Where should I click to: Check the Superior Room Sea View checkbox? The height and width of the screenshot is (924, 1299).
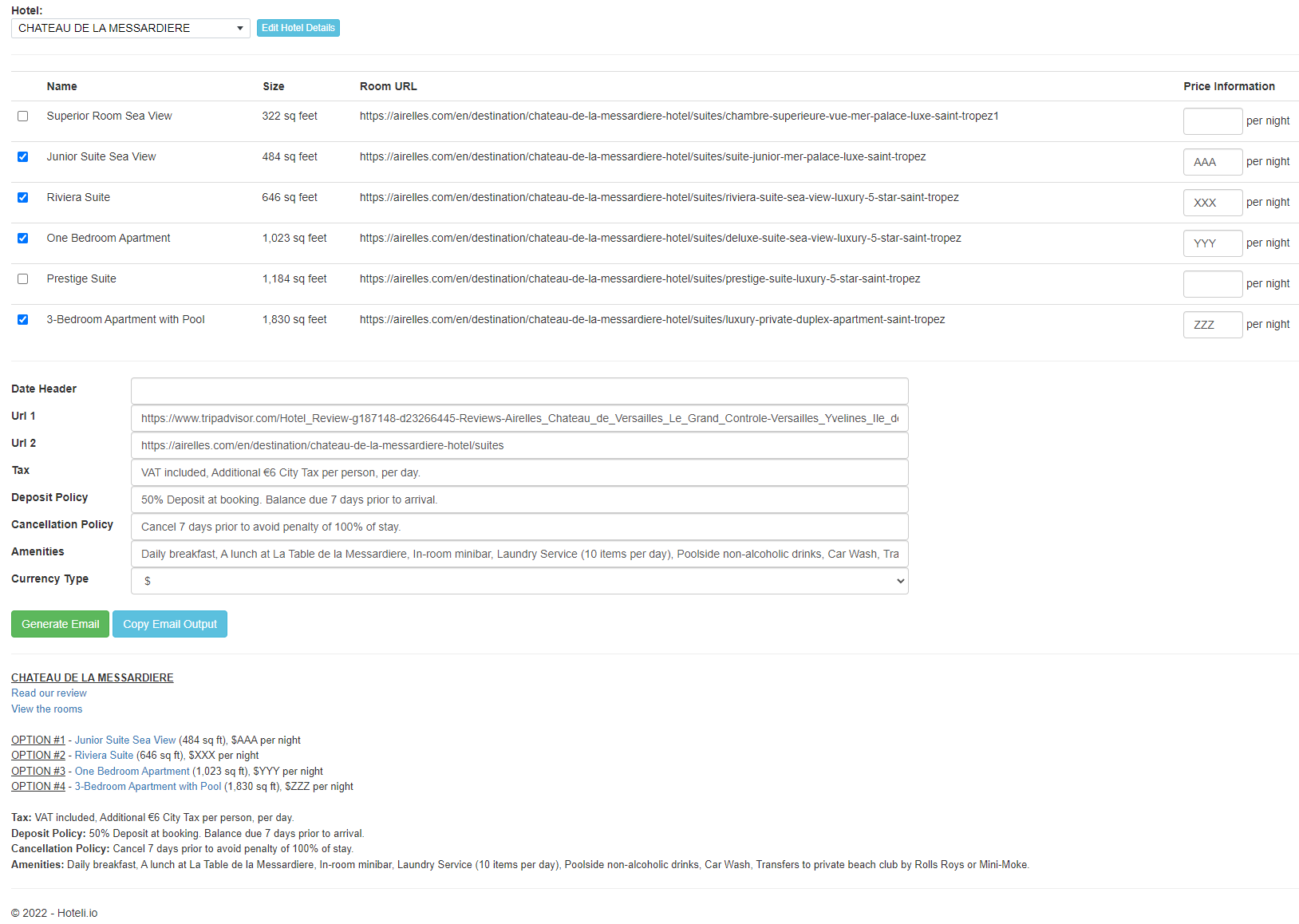pyautogui.click(x=22, y=116)
